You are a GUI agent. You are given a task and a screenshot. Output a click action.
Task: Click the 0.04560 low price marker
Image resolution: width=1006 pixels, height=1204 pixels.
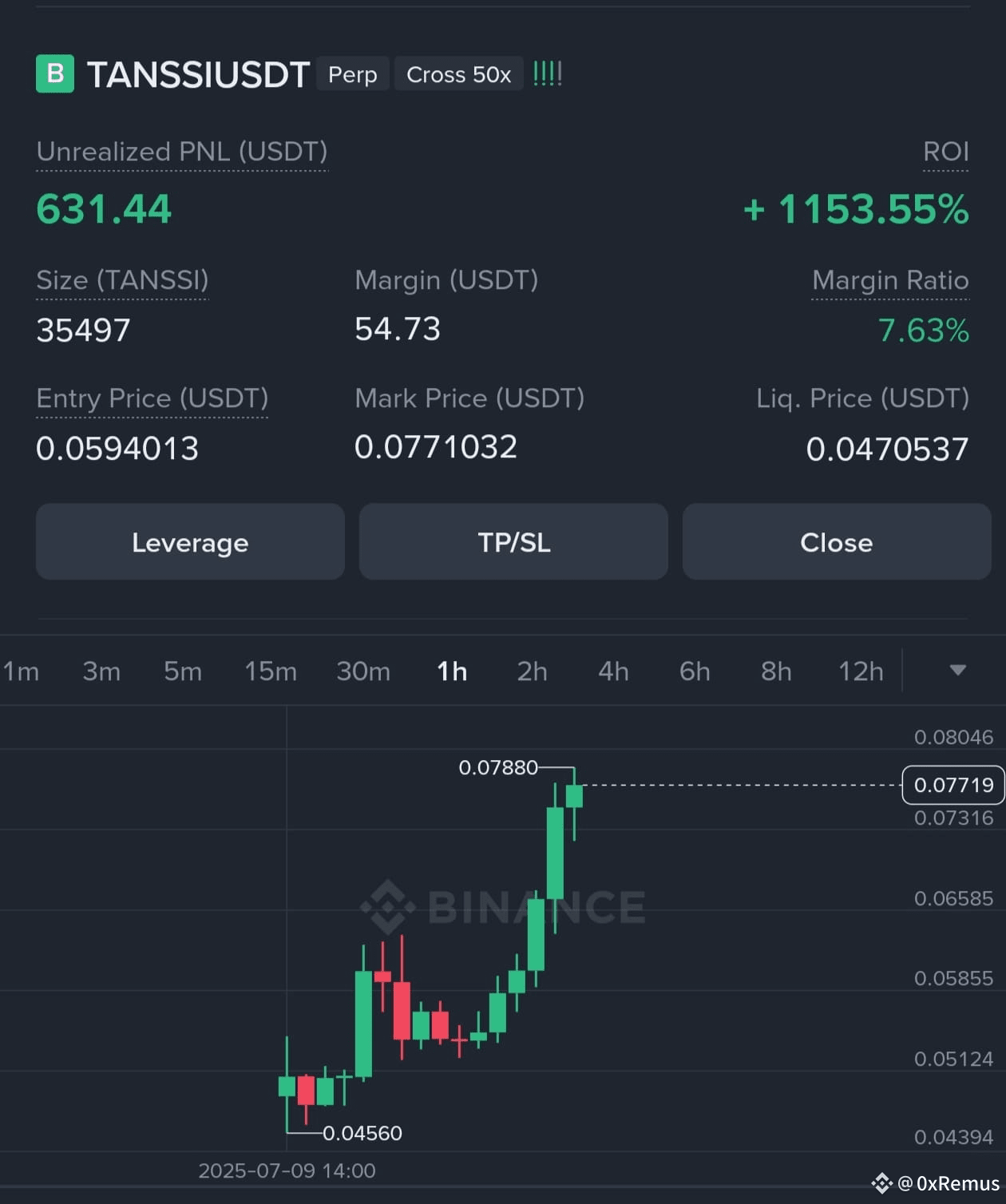[362, 1133]
